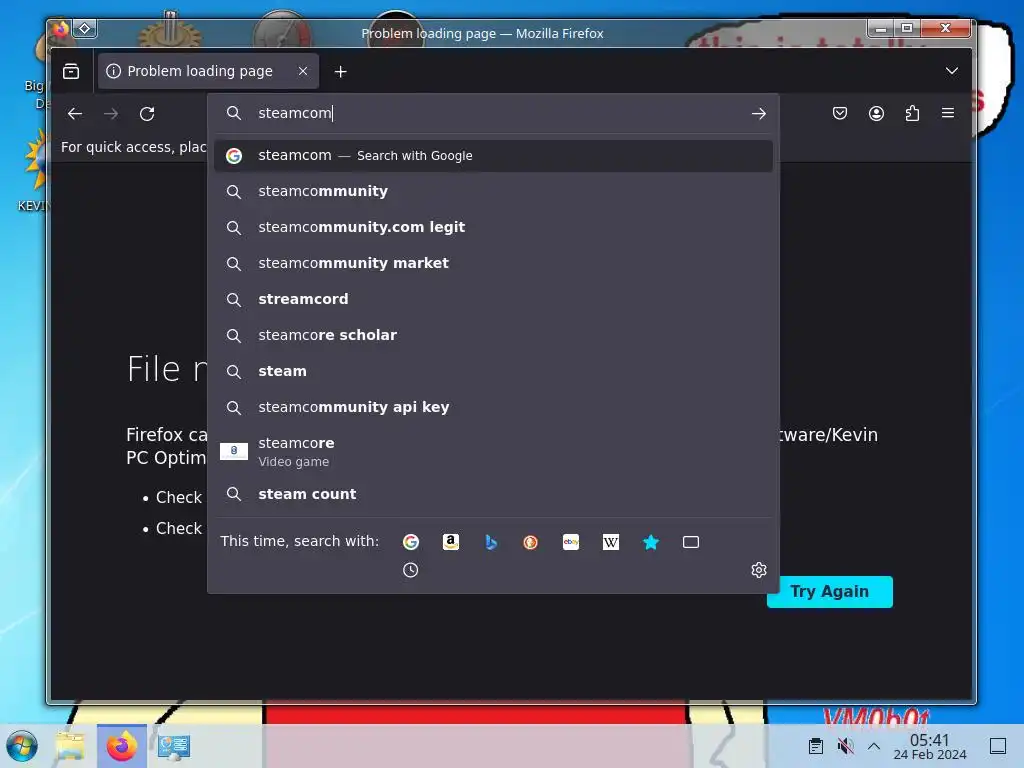Search with Bing one-off icon
This screenshot has width=1024, height=768.
tap(491, 542)
